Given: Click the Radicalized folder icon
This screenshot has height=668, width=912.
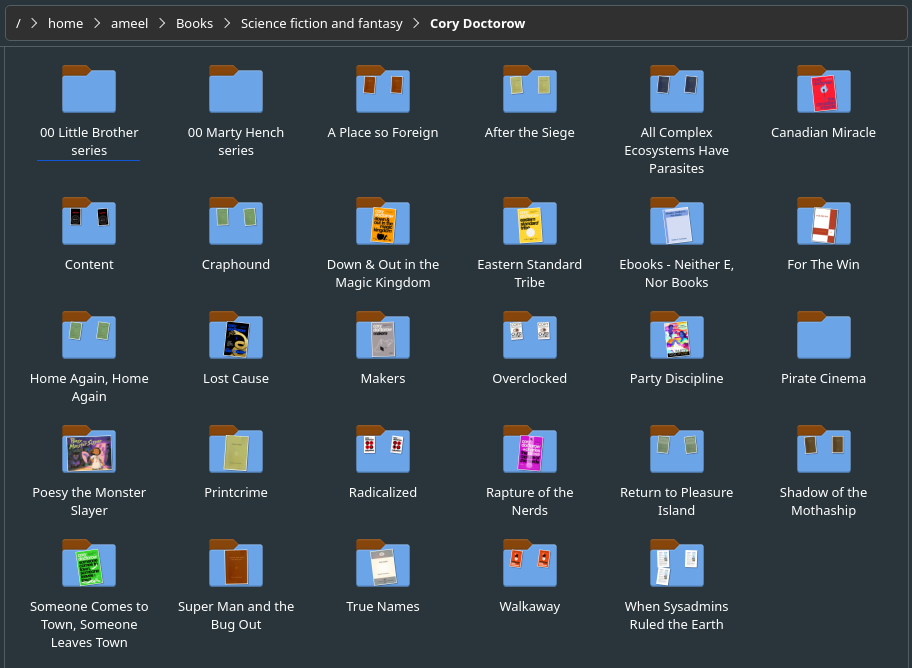Looking at the screenshot, I should point(383,449).
